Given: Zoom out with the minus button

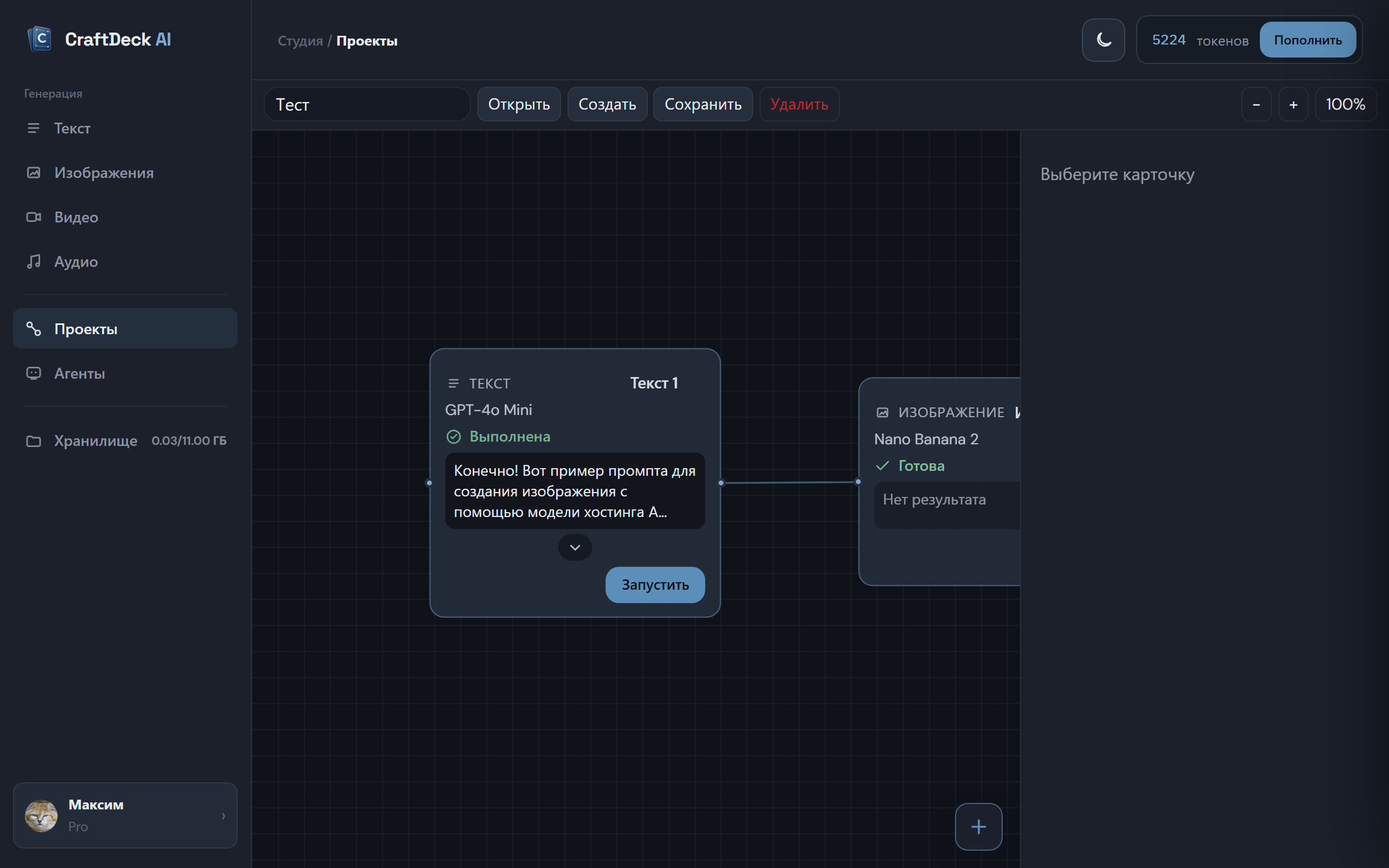Looking at the screenshot, I should 1257,105.
